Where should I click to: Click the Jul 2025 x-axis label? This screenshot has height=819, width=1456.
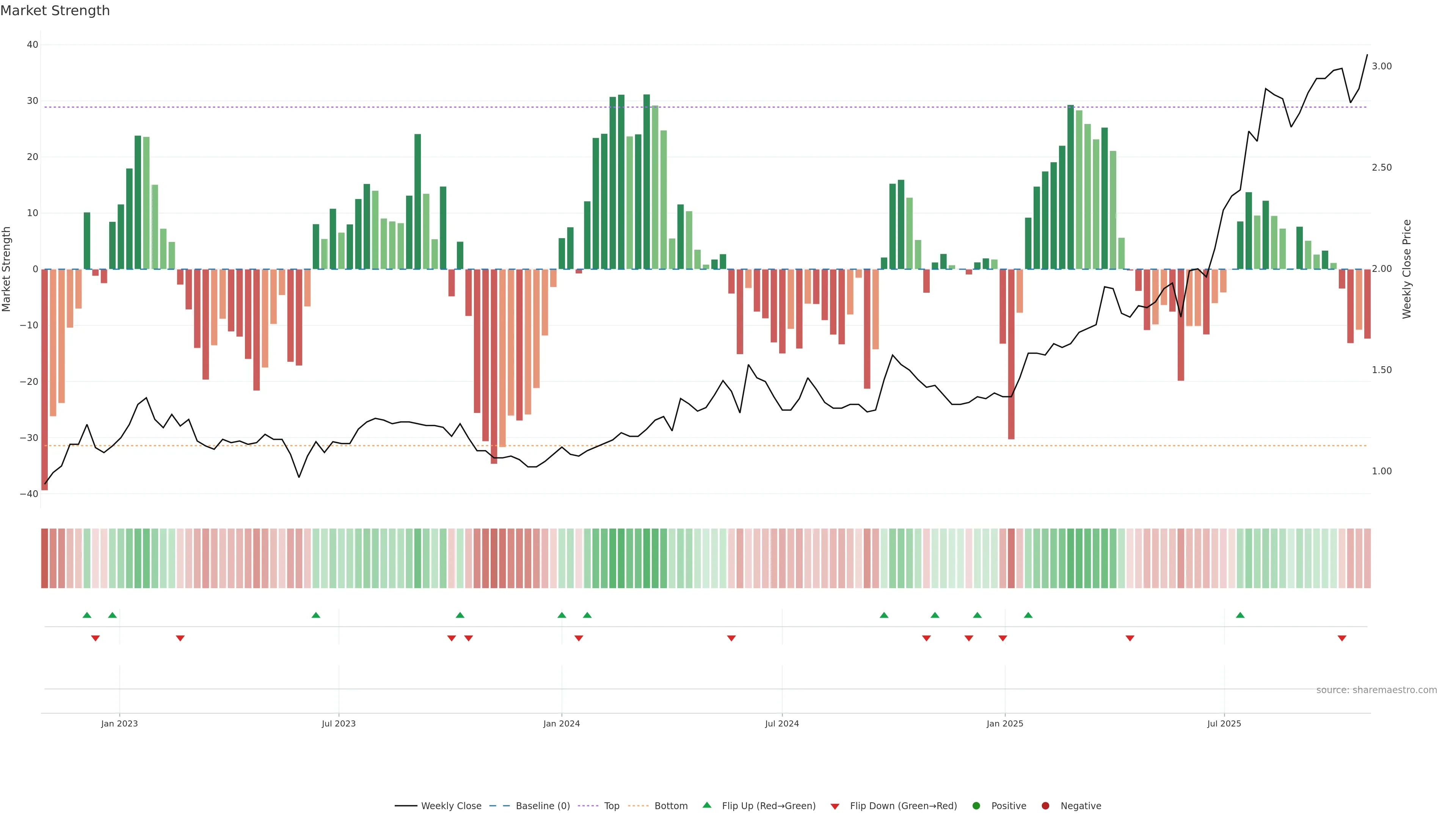[1224, 723]
